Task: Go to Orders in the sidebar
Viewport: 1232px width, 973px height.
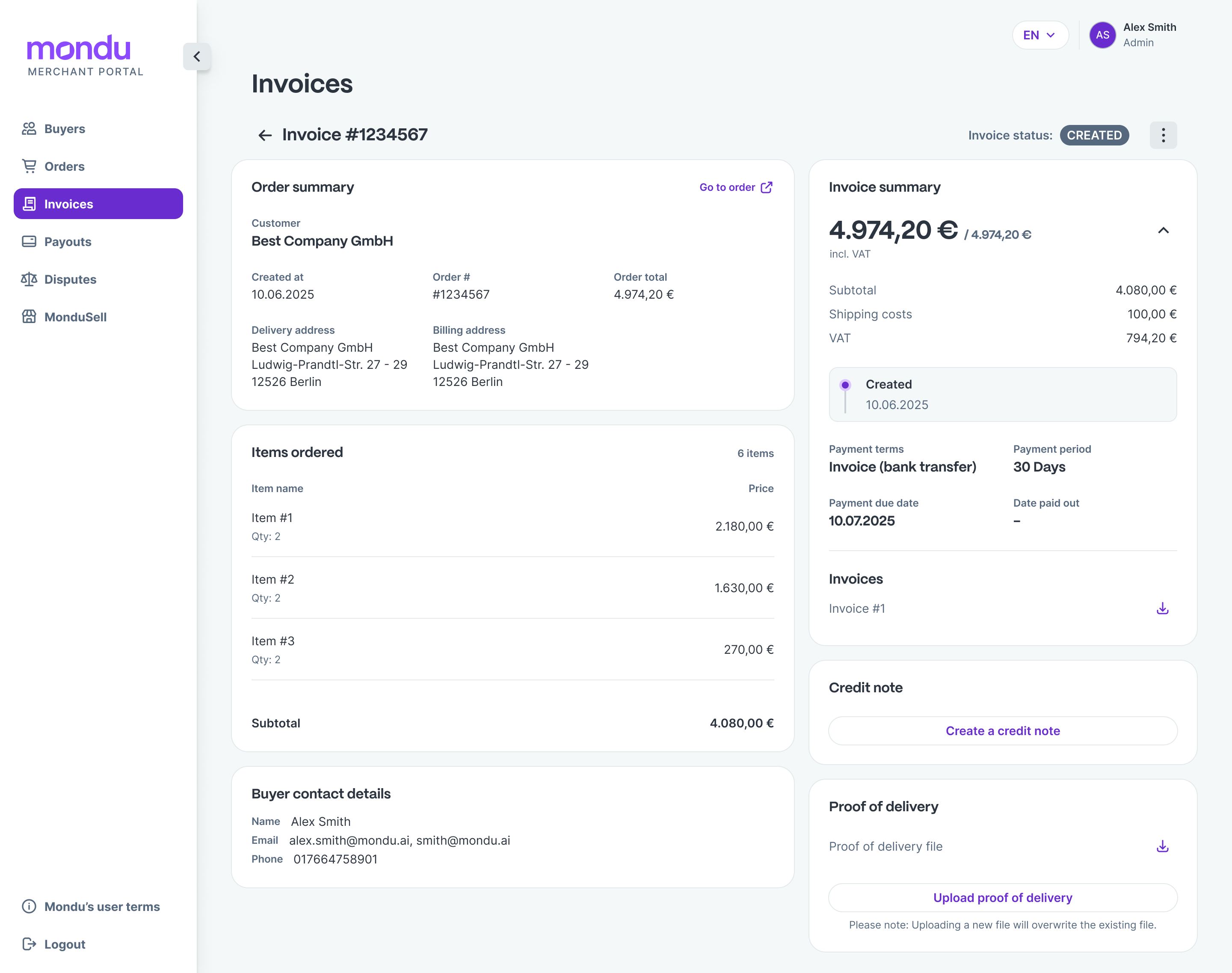Action: pos(64,166)
